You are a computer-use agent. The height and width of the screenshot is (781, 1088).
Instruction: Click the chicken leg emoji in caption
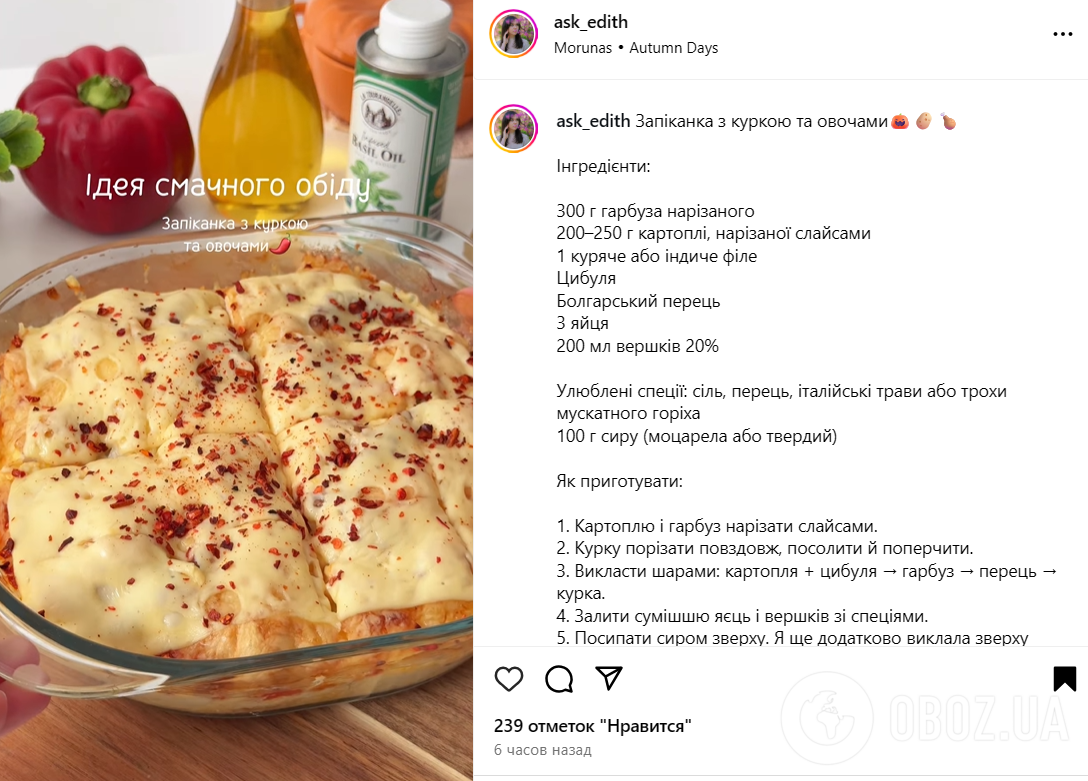(949, 121)
